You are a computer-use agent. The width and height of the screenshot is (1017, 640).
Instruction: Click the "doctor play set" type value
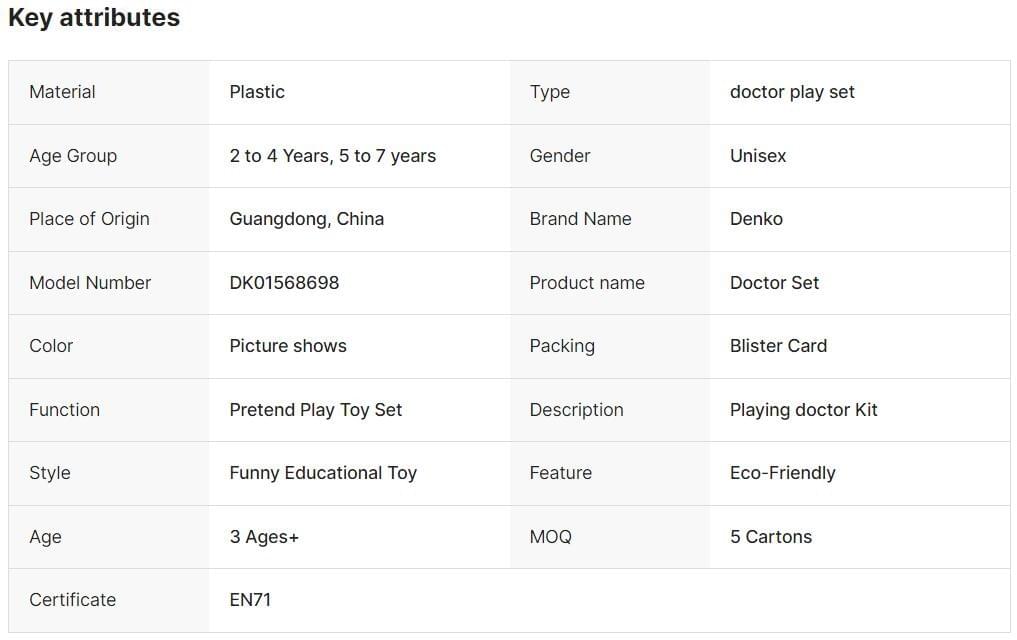pyautogui.click(x=792, y=92)
